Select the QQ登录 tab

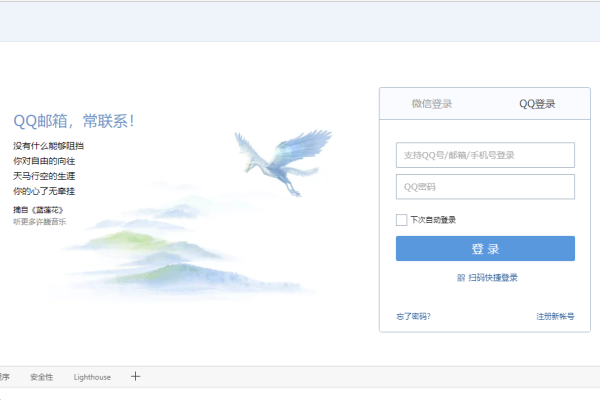pyautogui.click(x=537, y=104)
